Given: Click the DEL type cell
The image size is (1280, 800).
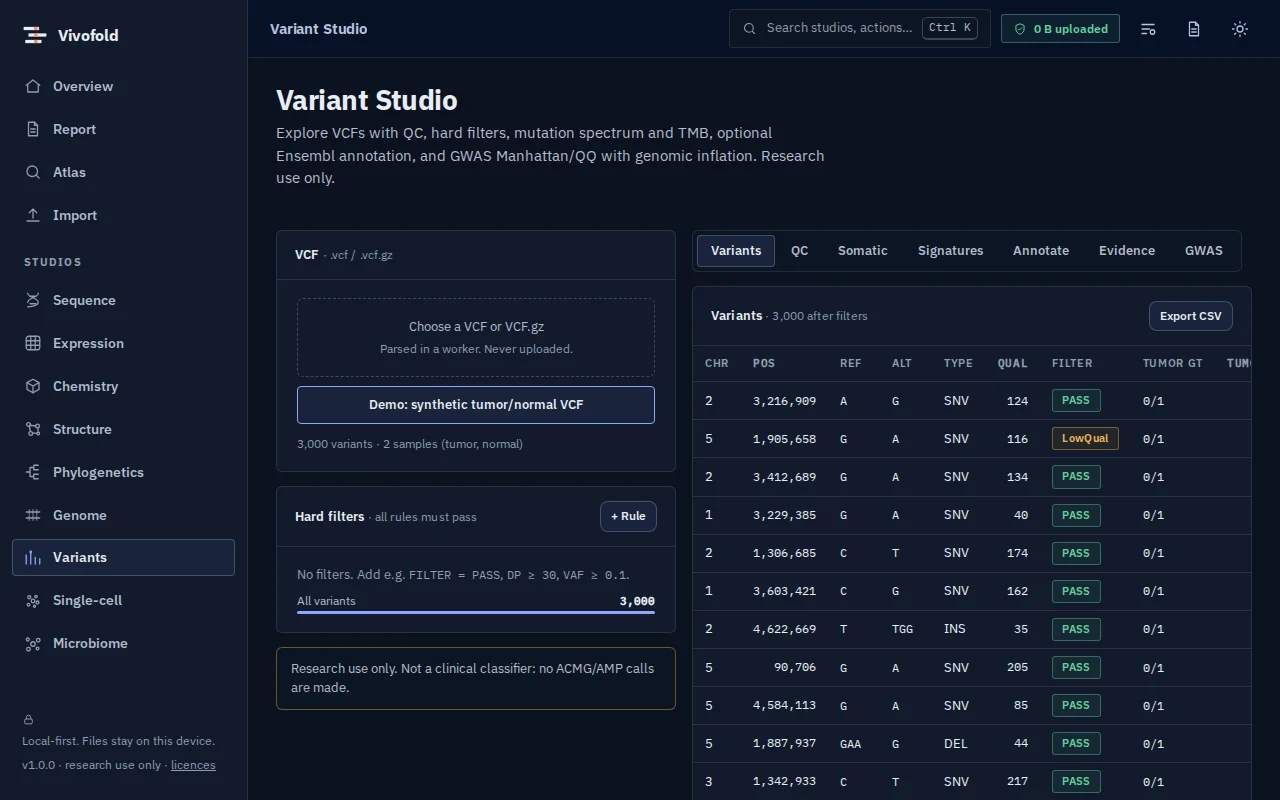Looking at the screenshot, I should (955, 743).
